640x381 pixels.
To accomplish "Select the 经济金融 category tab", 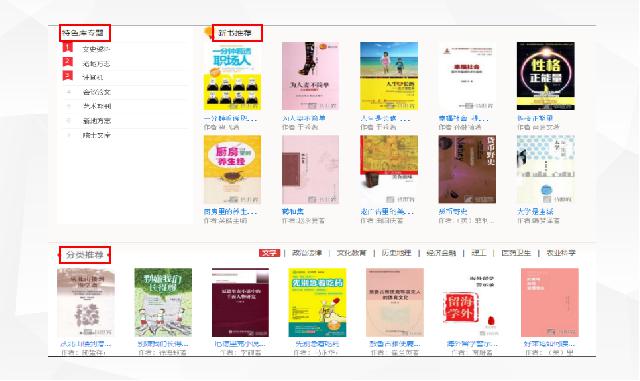I will pos(441,253).
